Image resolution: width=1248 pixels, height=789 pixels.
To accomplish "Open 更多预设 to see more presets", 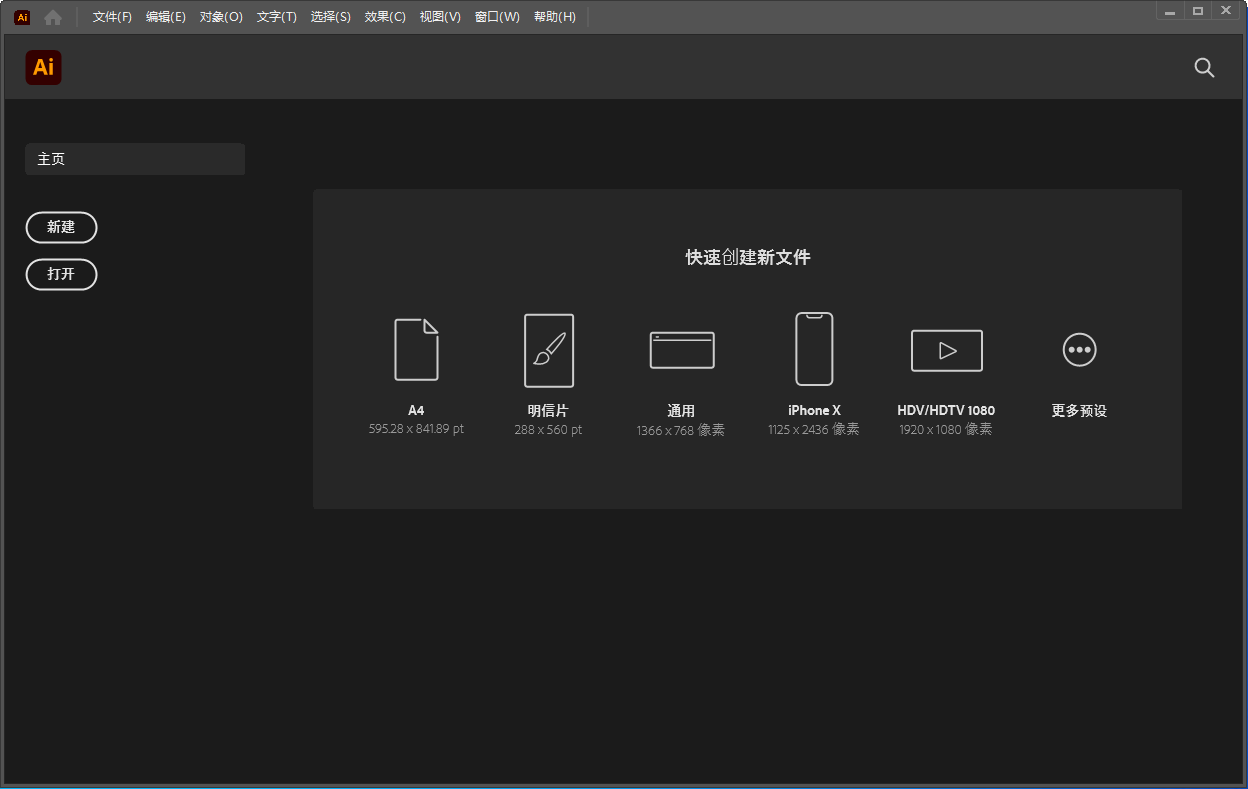I will click(1079, 350).
